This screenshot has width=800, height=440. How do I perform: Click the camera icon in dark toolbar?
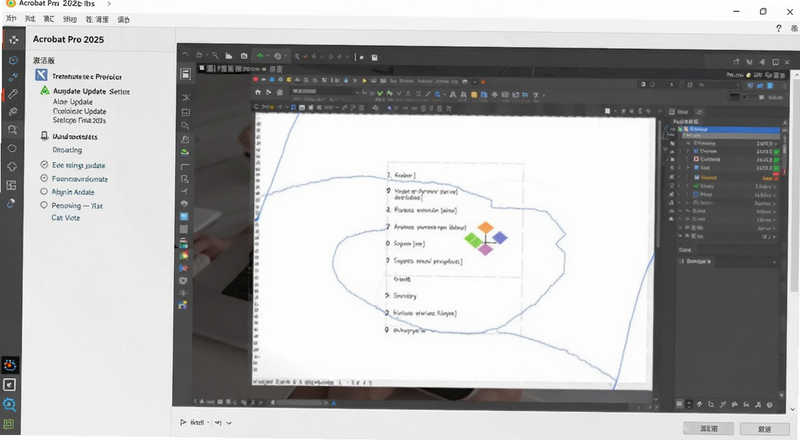pos(244,56)
